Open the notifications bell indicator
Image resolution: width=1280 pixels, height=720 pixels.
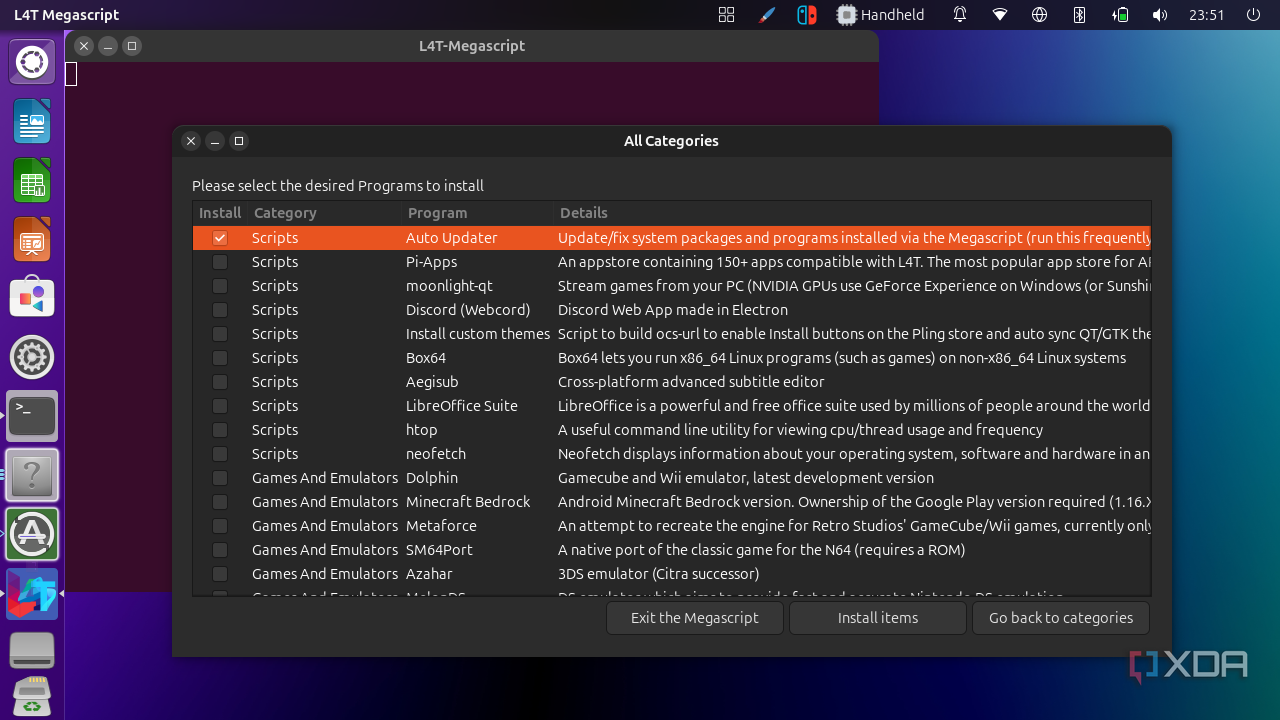(x=960, y=15)
